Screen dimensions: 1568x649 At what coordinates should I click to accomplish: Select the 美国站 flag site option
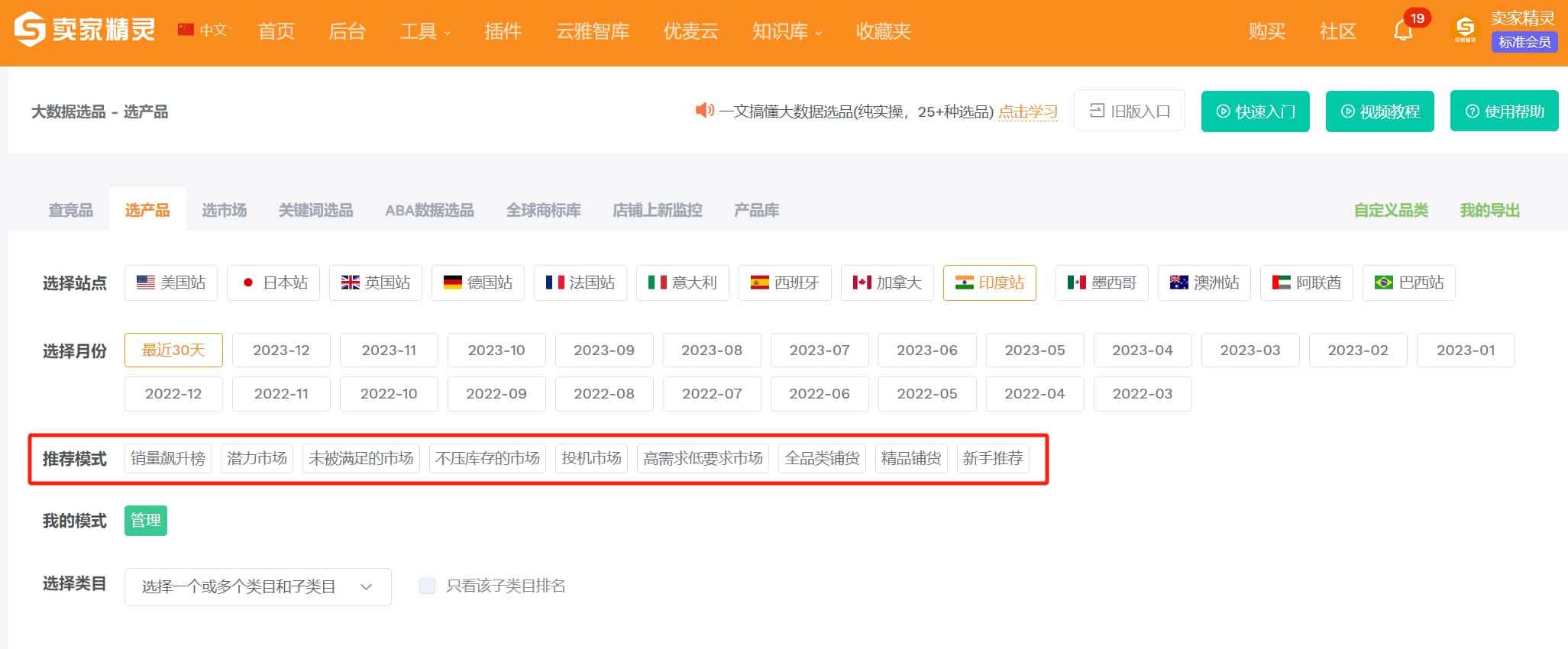pos(171,283)
